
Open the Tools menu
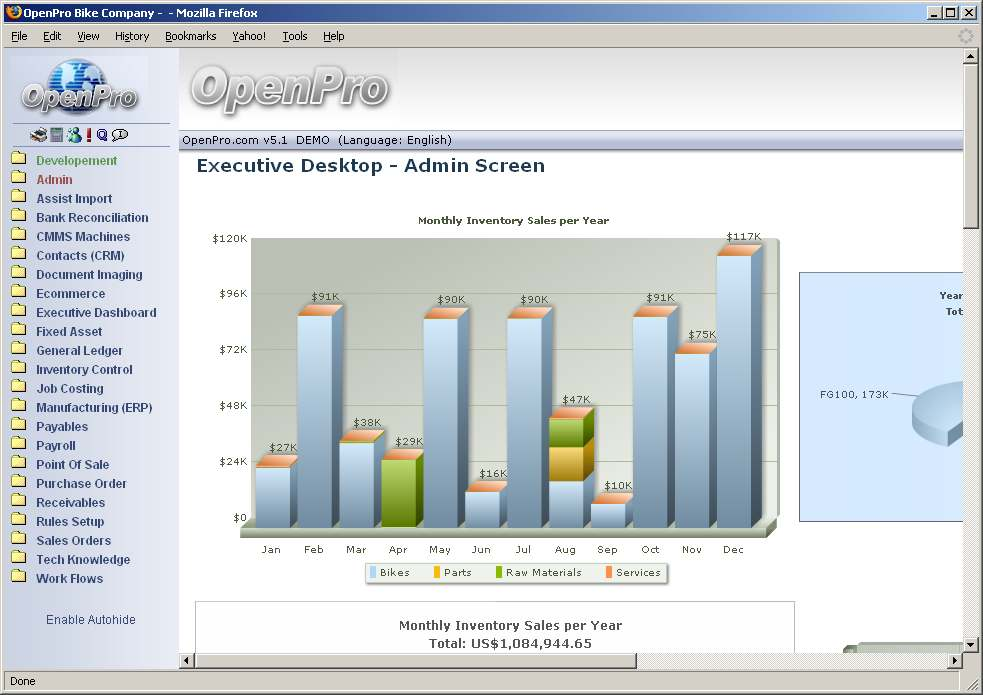(294, 36)
